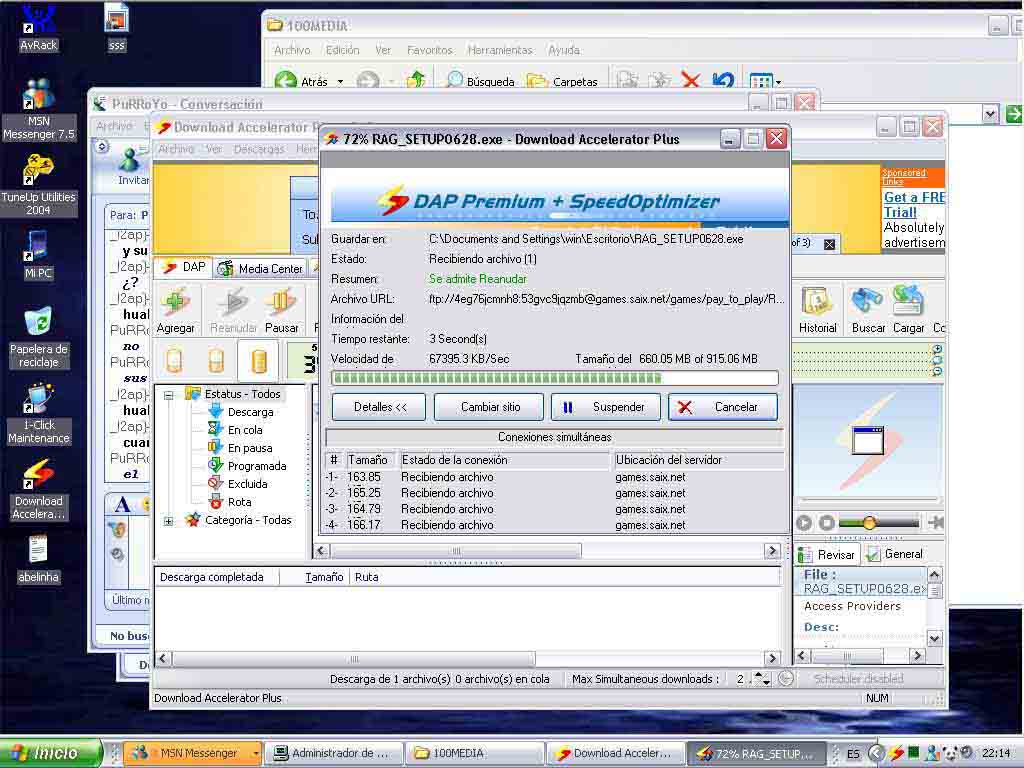Click the red X delete icon in 100MEDIA

(x=690, y=80)
